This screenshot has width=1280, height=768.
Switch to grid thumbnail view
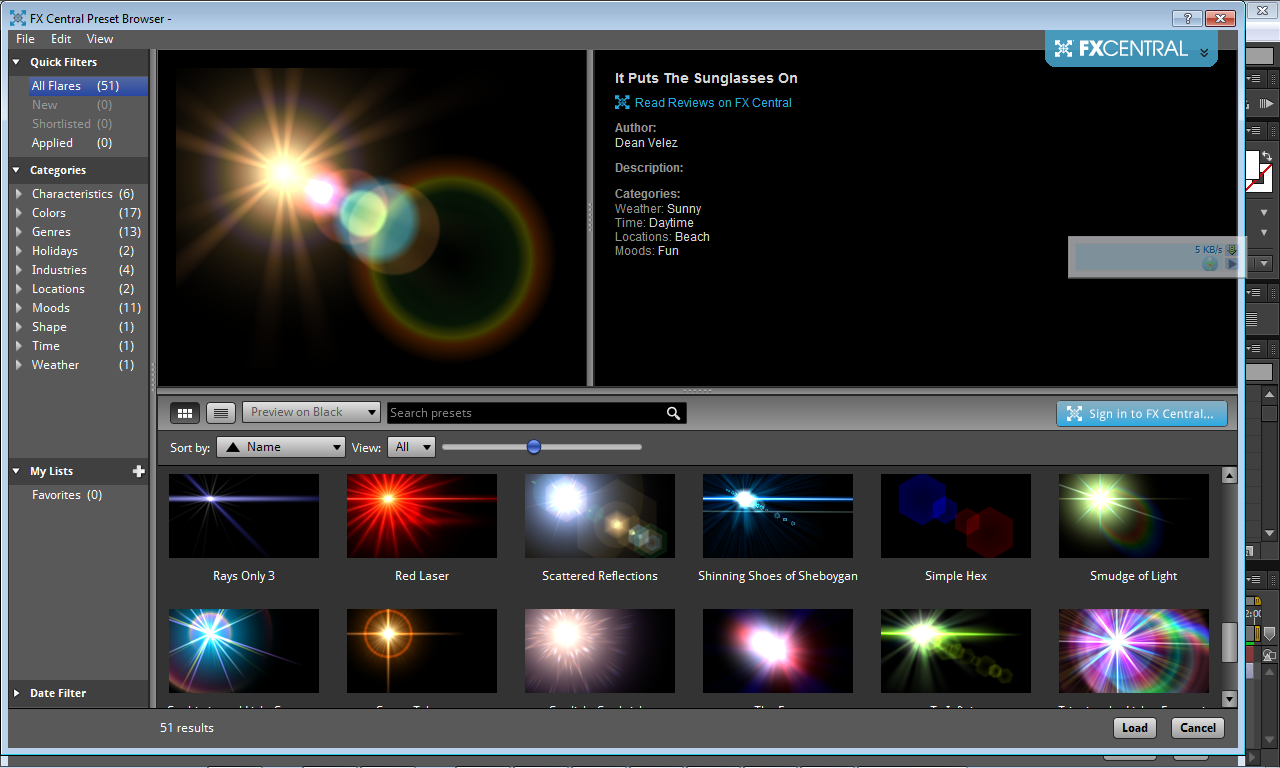[x=185, y=412]
